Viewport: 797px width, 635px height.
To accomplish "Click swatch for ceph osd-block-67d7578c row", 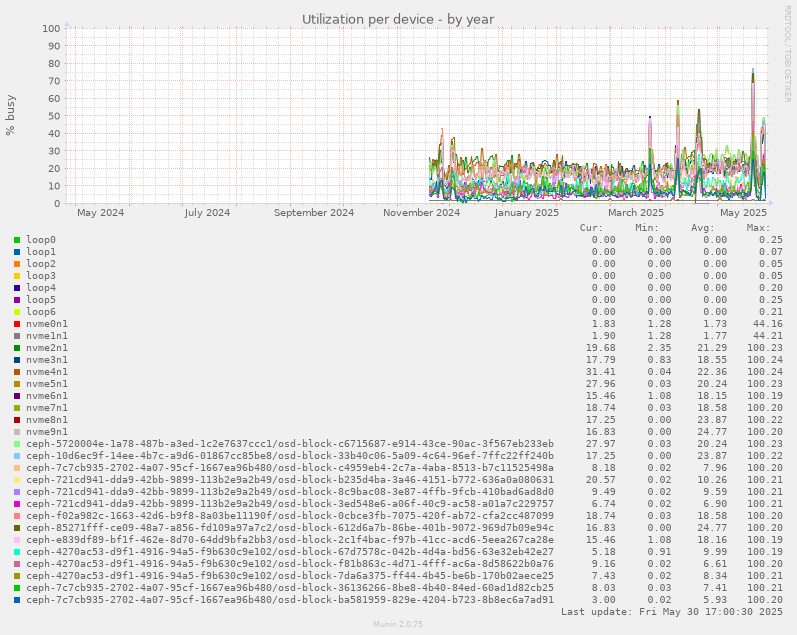I will [x=17, y=552].
